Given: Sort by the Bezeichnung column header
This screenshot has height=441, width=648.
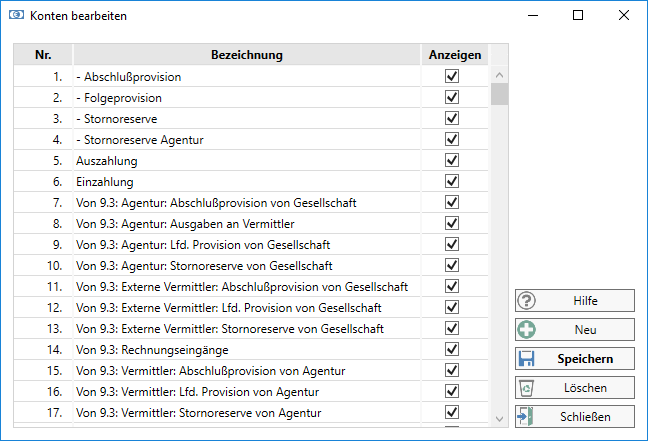Looking at the screenshot, I should [x=246, y=55].
